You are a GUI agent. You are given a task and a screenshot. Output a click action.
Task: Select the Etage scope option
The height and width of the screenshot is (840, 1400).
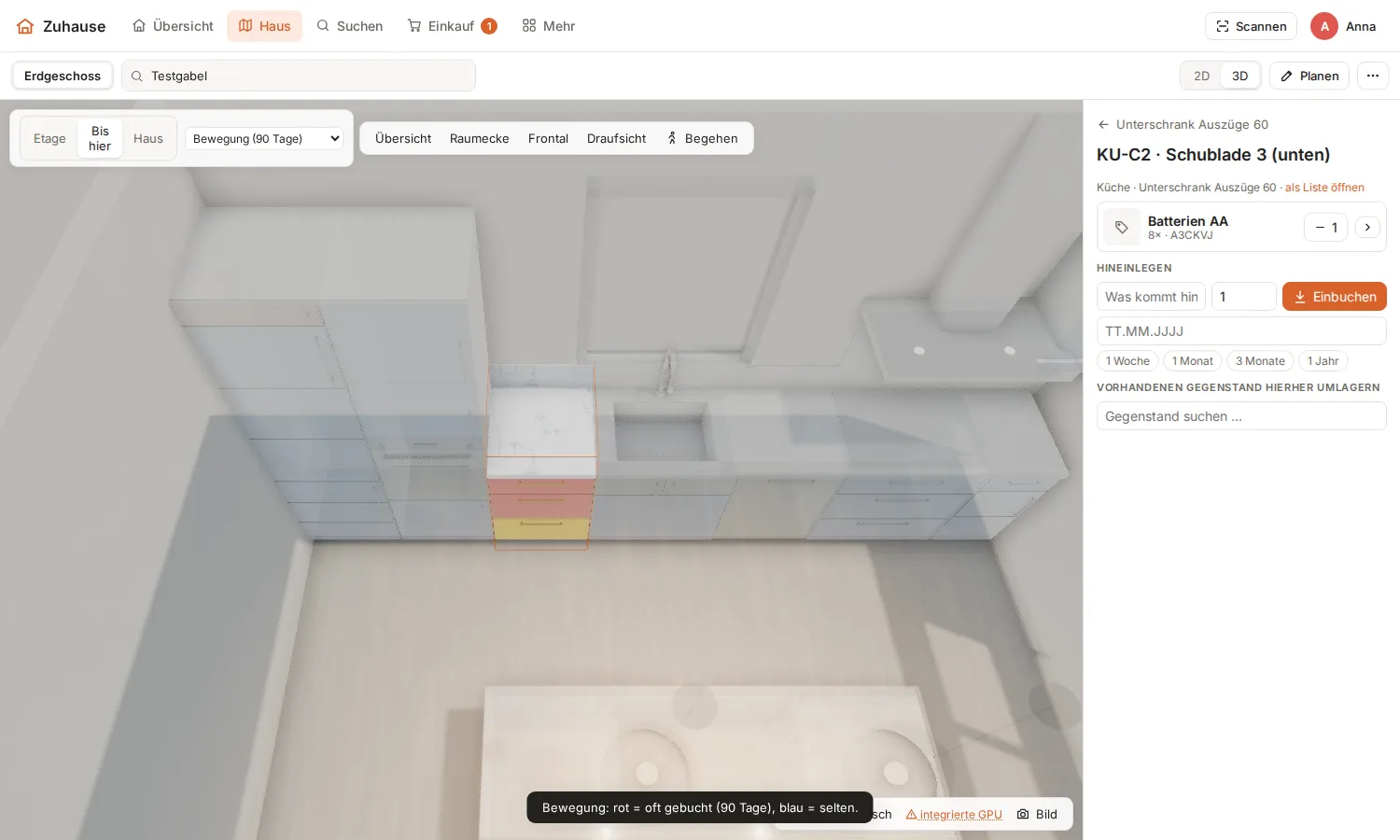pyautogui.click(x=49, y=138)
